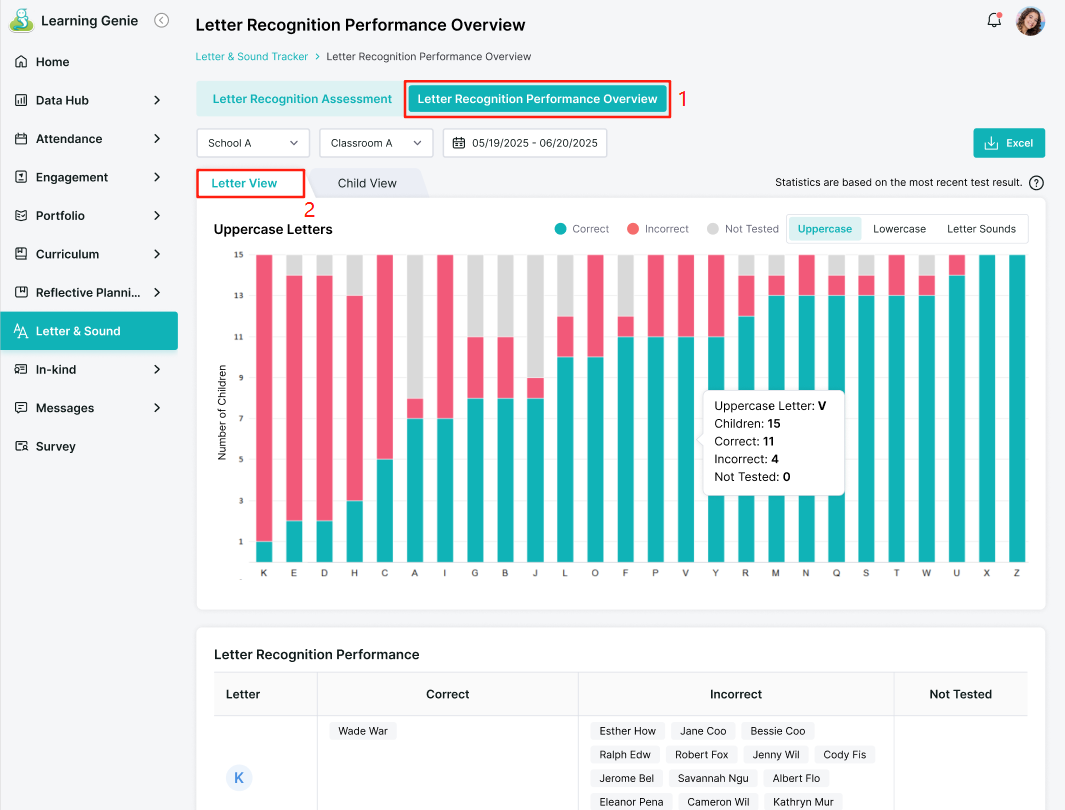Click the calendar icon in the date range
1065x810 pixels.
pos(459,143)
